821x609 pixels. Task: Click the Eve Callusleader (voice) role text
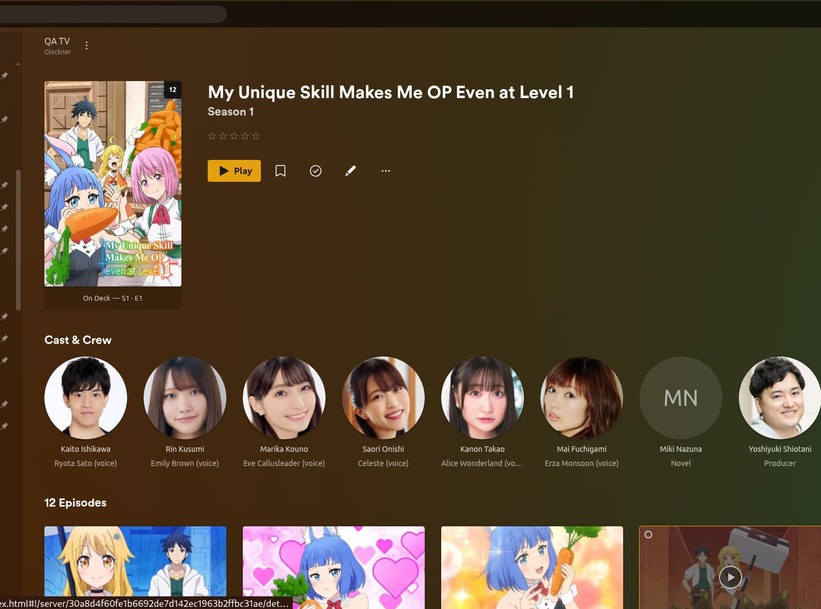pyautogui.click(x=284, y=463)
